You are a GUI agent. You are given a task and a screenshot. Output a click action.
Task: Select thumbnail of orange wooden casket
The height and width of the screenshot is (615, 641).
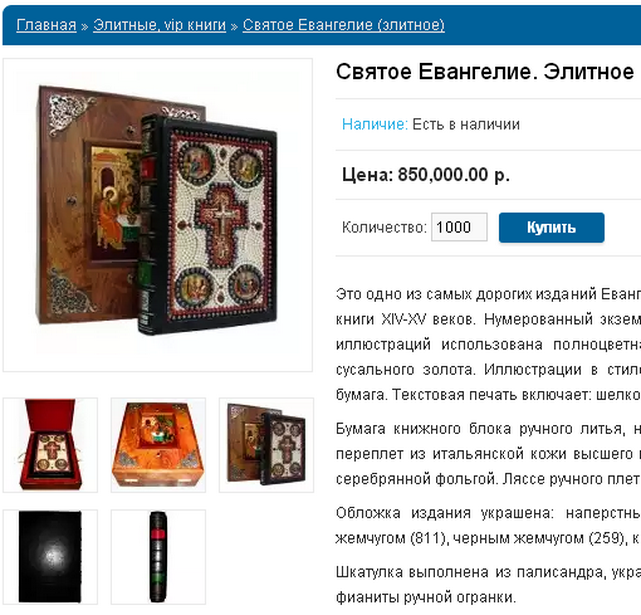[158, 445]
